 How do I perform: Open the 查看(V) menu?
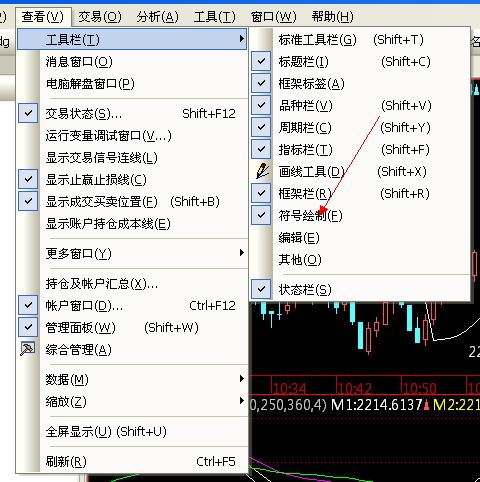[43, 16]
